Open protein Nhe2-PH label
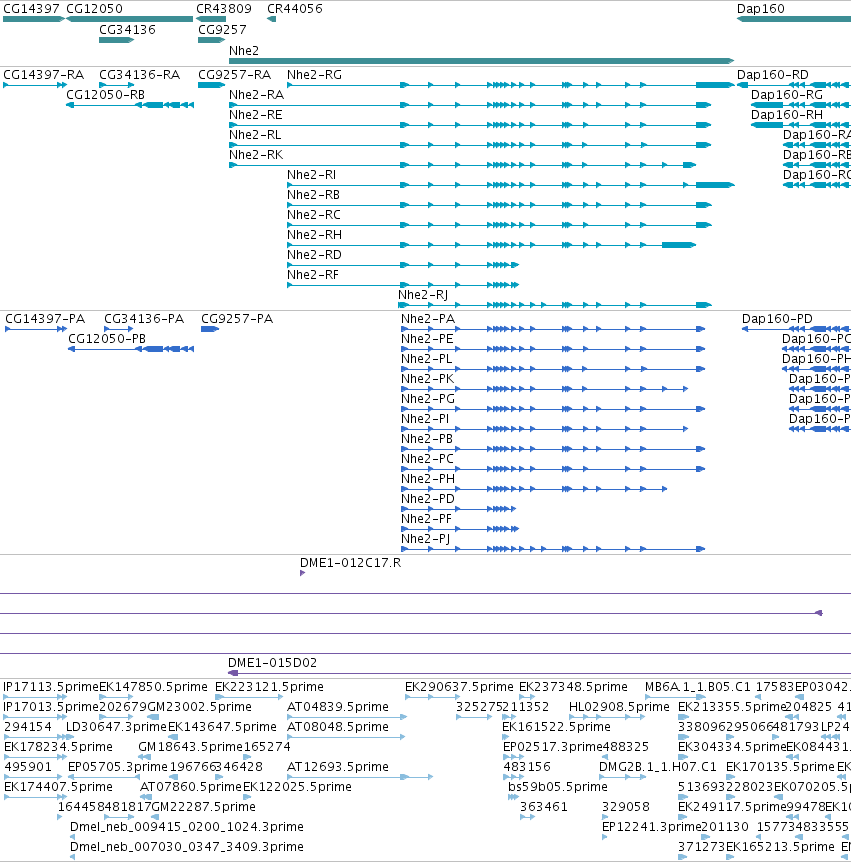Viewport: 851px width, 862px height. click(x=428, y=479)
